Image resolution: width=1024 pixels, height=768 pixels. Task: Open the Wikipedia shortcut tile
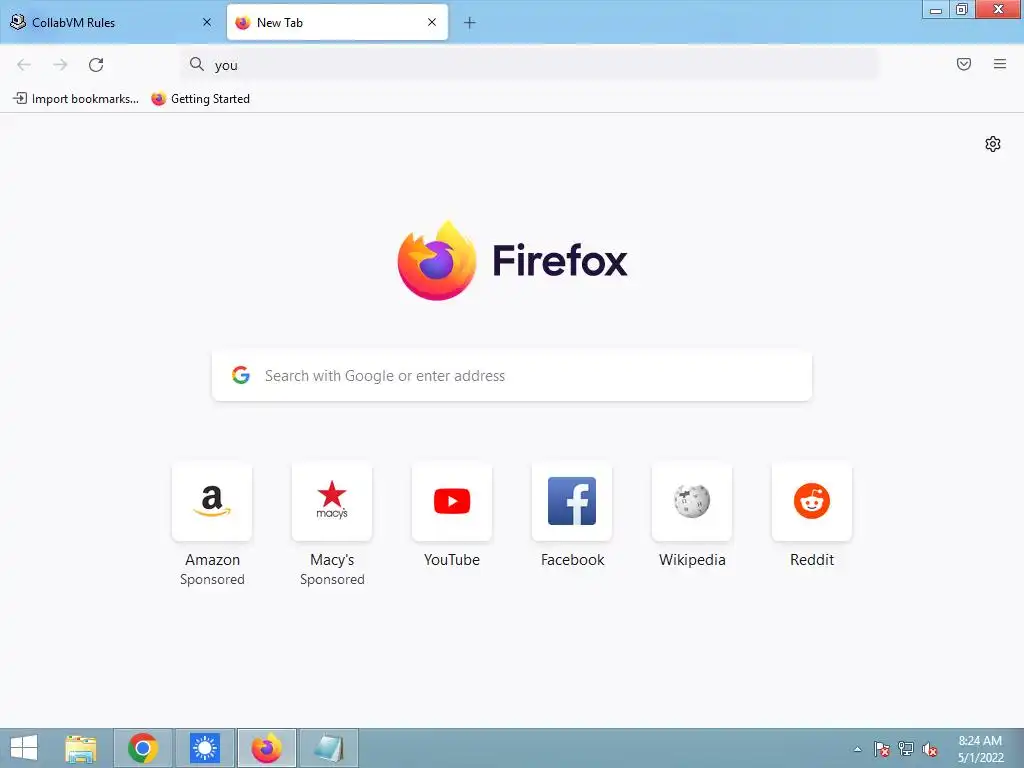pos(692,502)
